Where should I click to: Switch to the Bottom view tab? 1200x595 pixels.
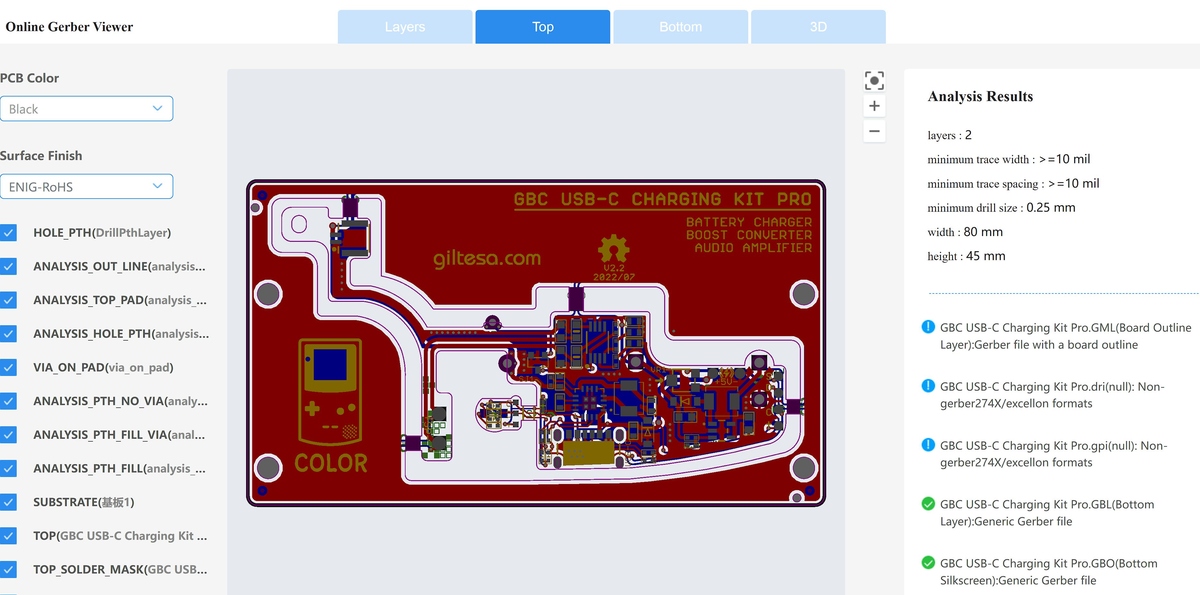point(681,27)
